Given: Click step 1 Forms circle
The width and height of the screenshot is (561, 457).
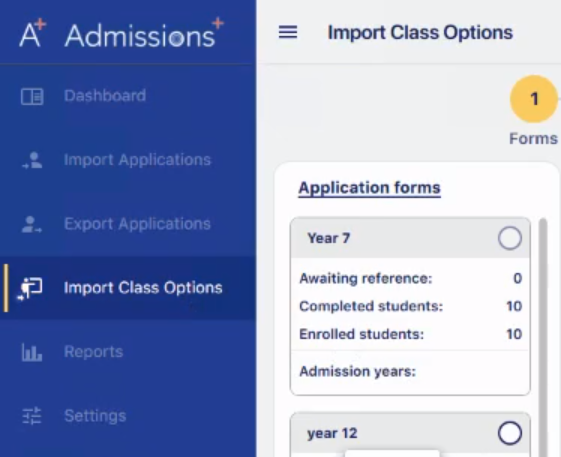Looking at the screenshot, I should [x=534, y=99].
